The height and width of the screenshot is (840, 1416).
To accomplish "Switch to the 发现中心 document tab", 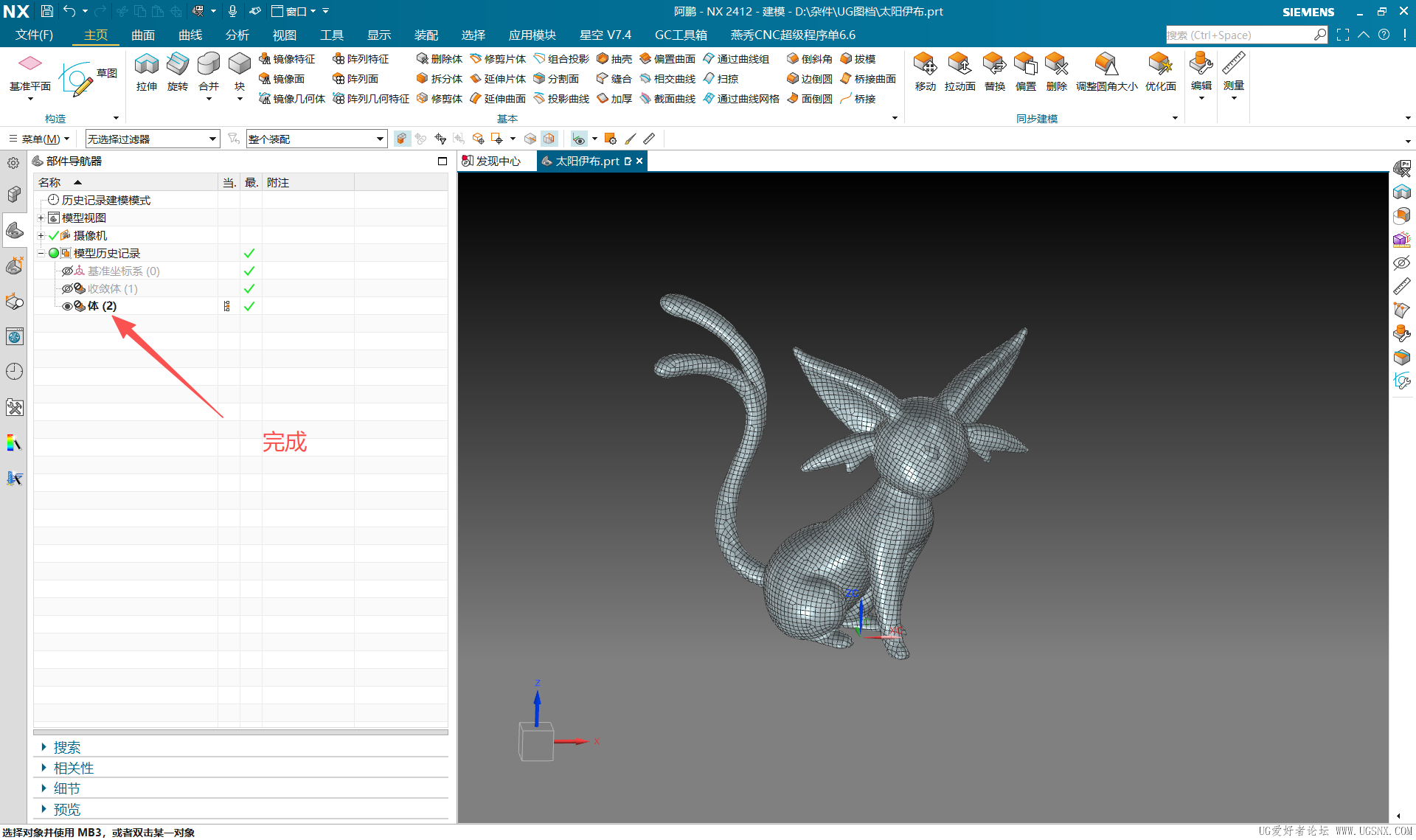I will tap(491, 161).
